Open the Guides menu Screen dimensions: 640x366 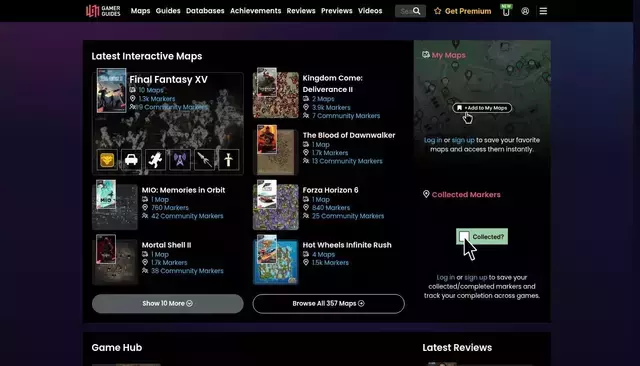coord(168,11)
